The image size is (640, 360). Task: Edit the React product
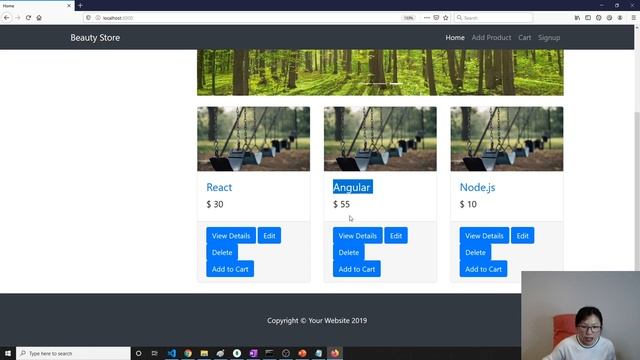pos(269,236)
